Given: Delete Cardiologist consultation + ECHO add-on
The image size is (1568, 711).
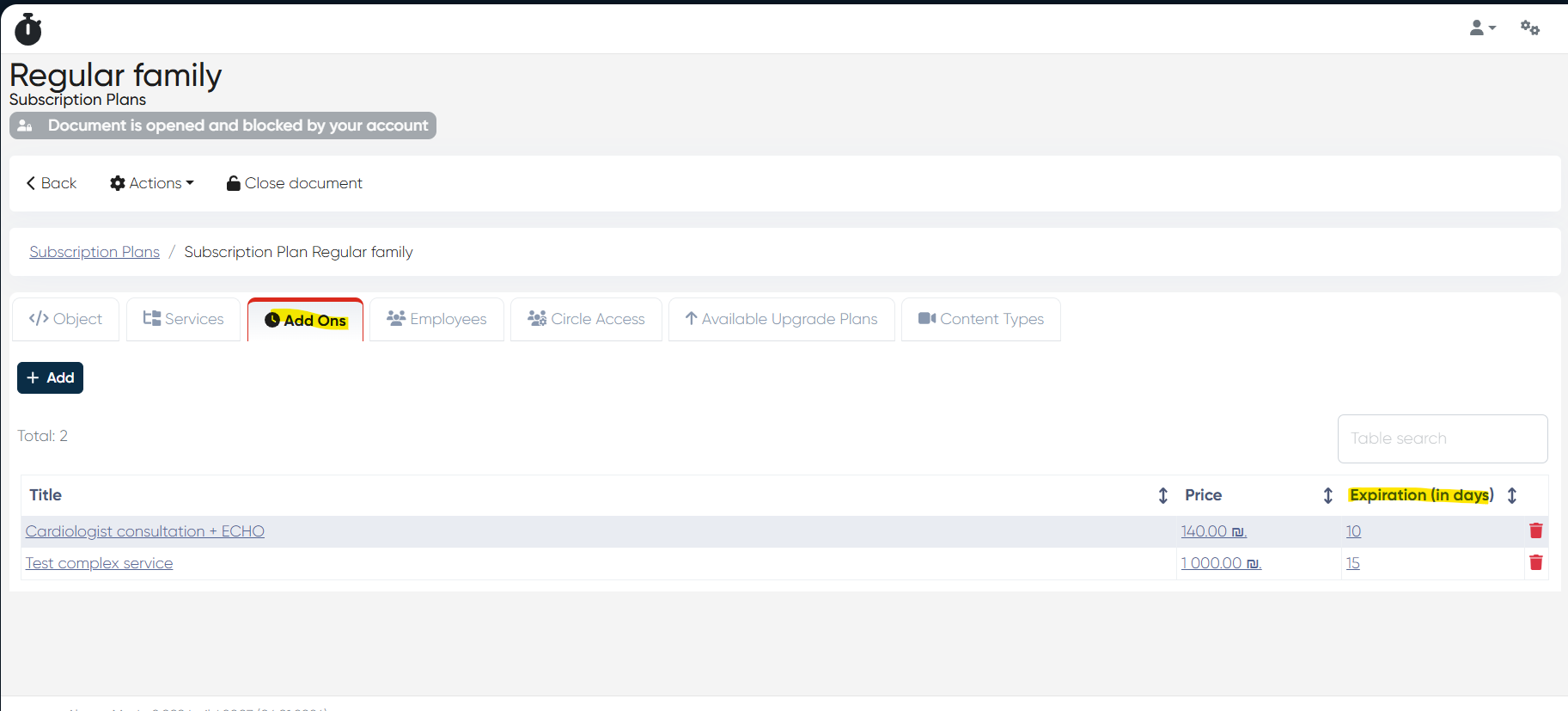Looking at the screenshot, I should pyautogui.click(x=1535, y=531).
